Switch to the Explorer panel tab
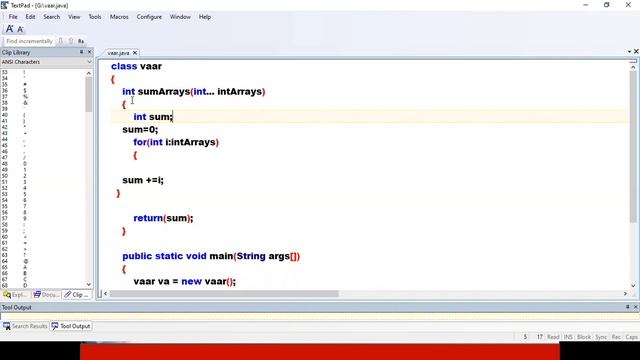Image resolution: width=640 pixels, height=360 pixels. (x=16, y=294)
